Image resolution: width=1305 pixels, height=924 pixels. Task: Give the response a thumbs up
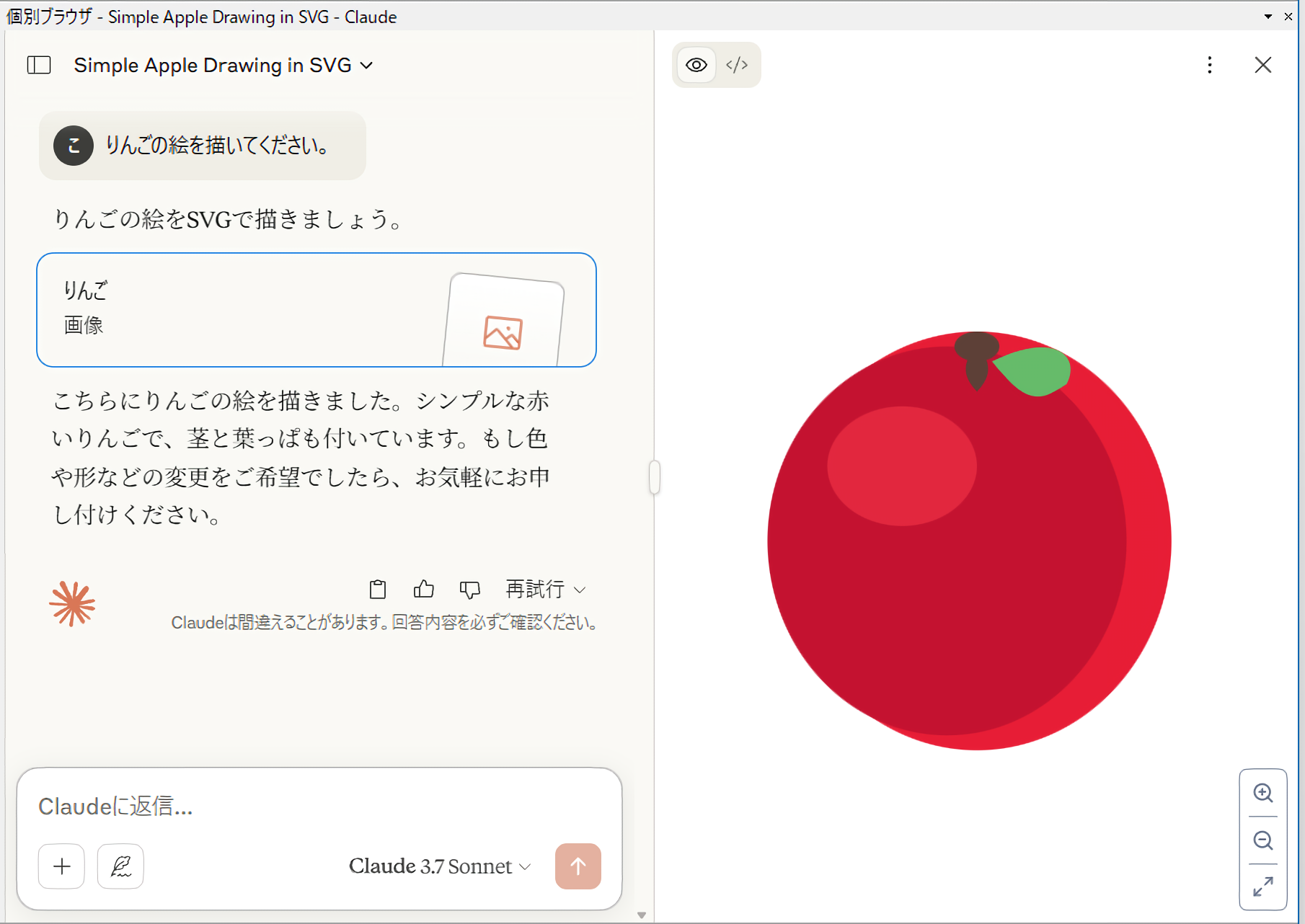coord(424,590)
